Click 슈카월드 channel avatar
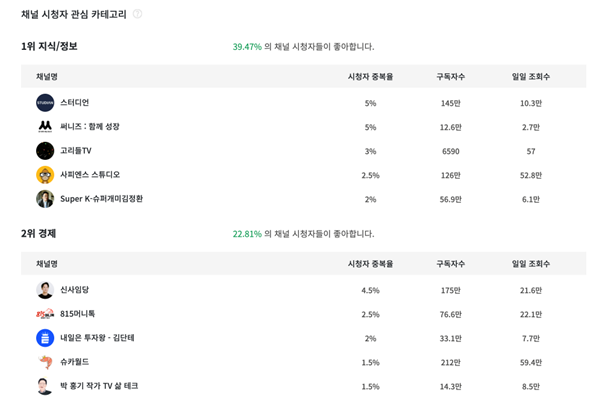 click(x=45, y=362)
